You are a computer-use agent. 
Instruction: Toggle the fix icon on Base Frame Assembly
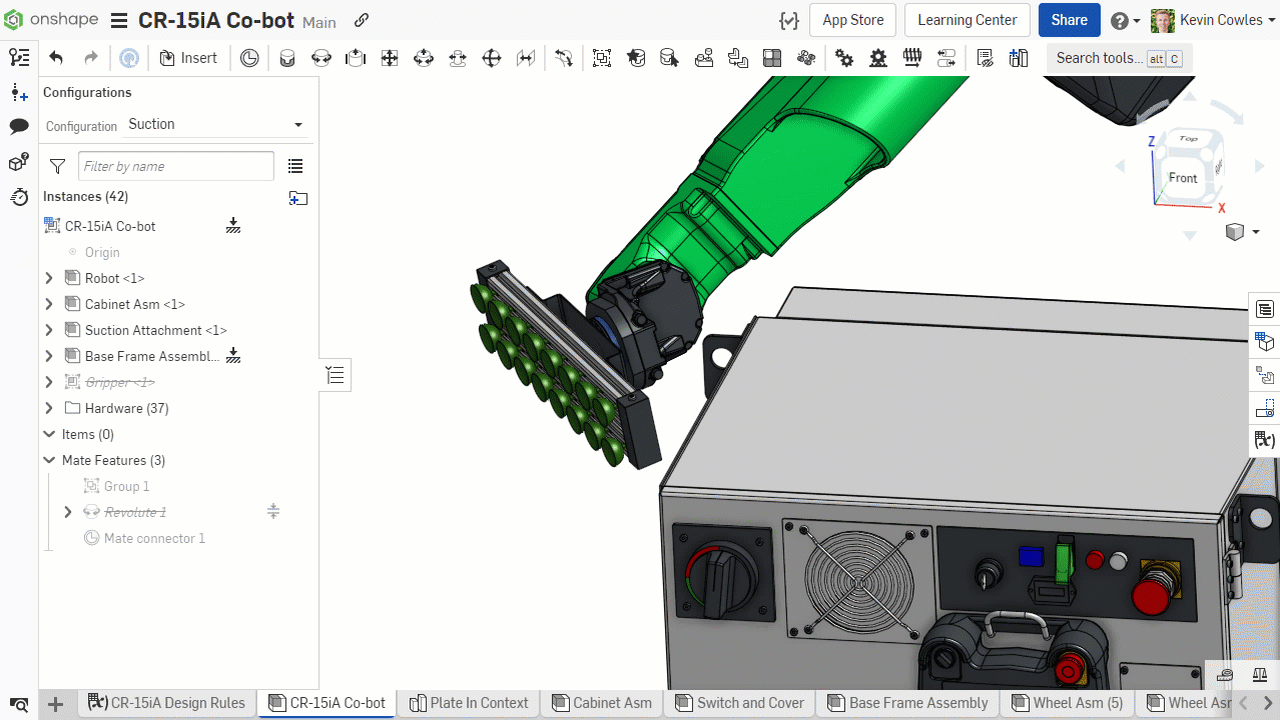click(x=233, y=355)
